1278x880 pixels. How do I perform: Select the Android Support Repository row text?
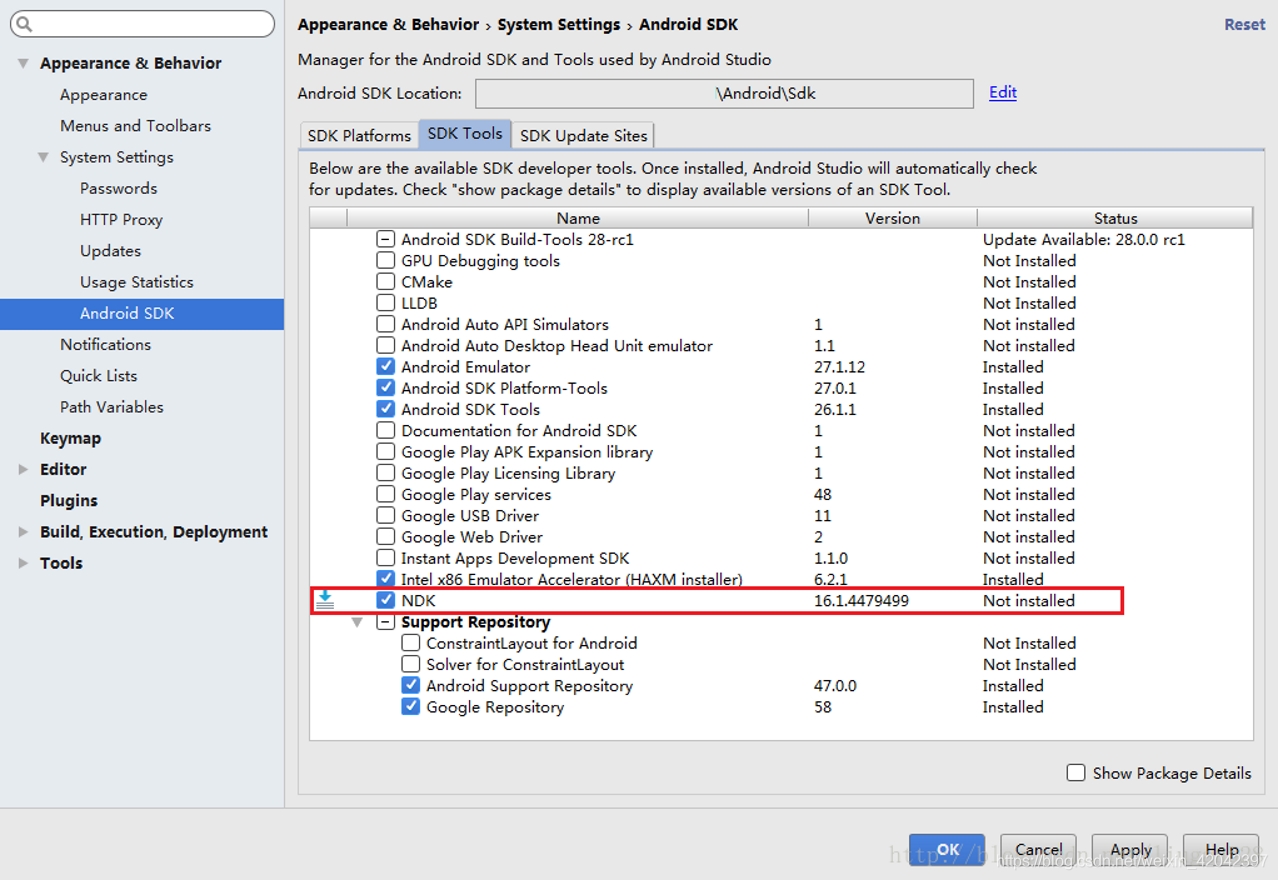point(529,686)
